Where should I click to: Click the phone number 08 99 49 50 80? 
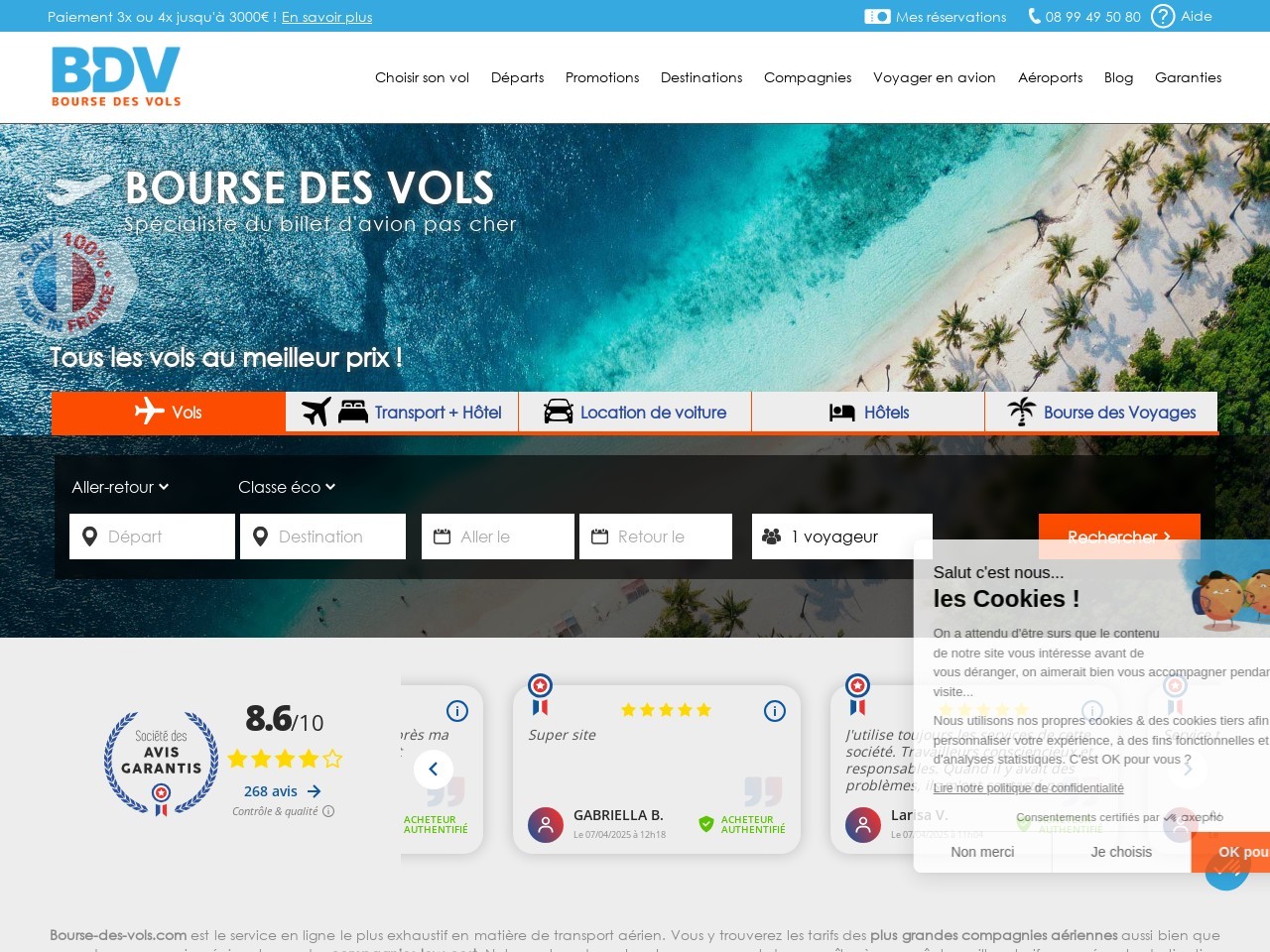coord(1092,17)
